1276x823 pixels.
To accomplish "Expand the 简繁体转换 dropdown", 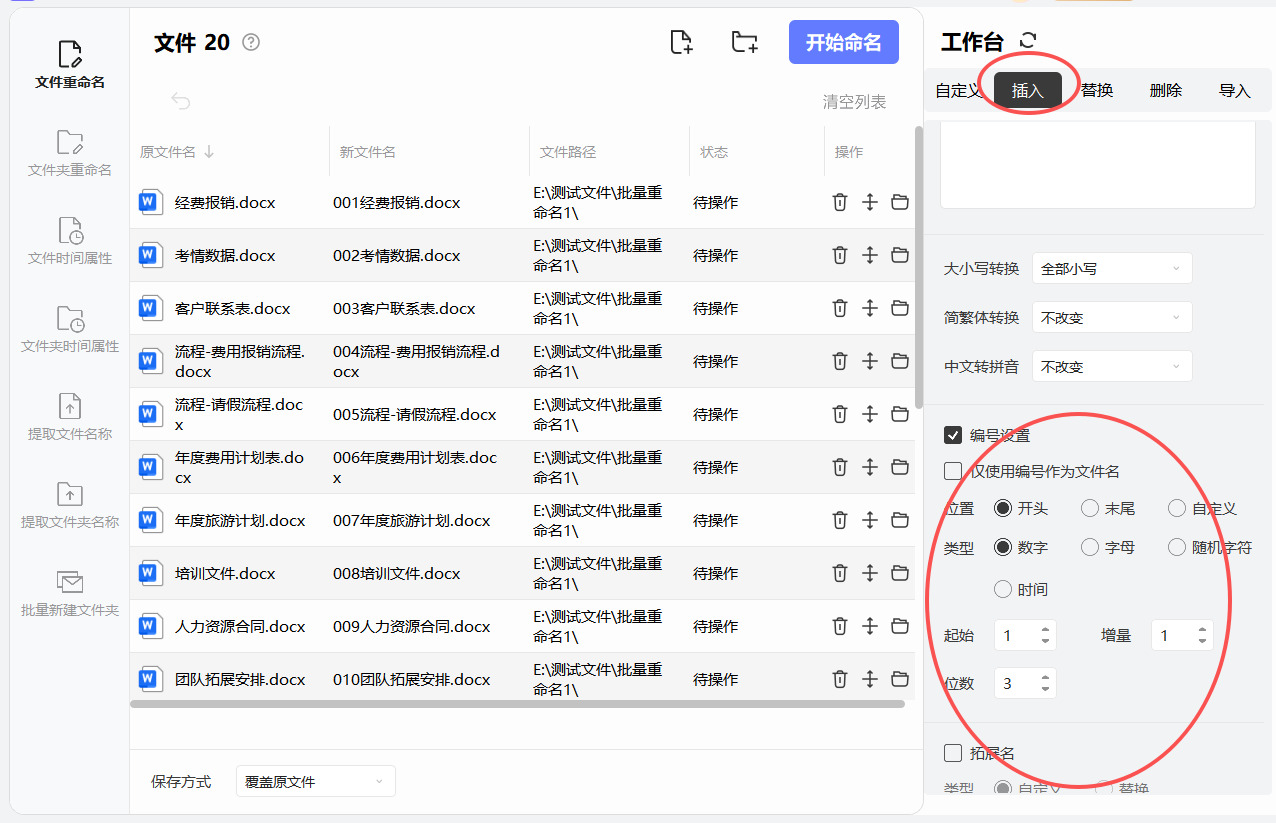I will [x=1111, y=318].
